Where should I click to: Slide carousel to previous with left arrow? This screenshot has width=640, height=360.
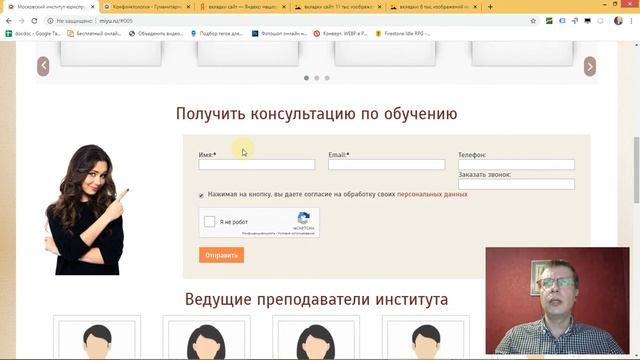[43, 66]
